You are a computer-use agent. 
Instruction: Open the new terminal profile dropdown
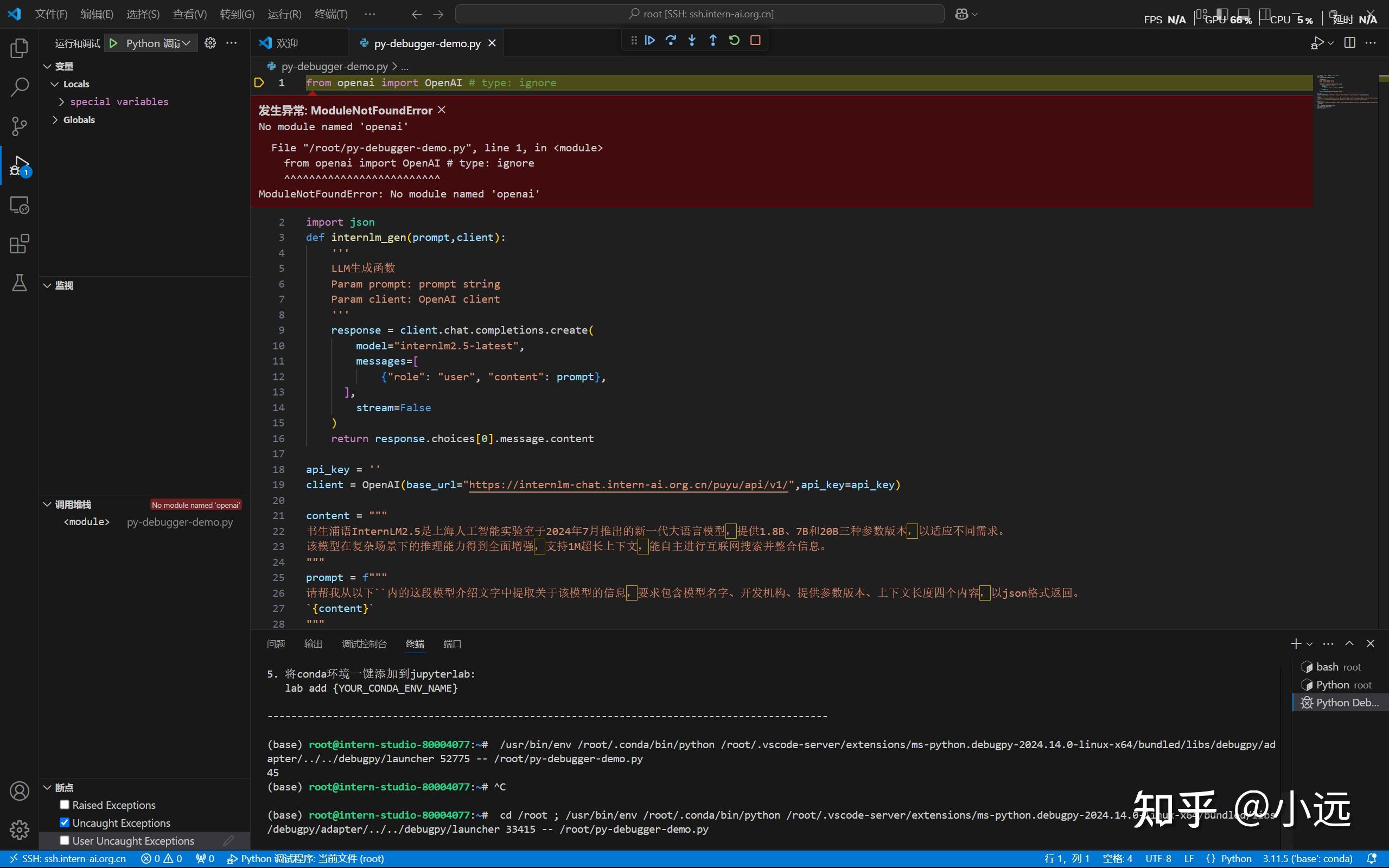[x=1309, y=644]
